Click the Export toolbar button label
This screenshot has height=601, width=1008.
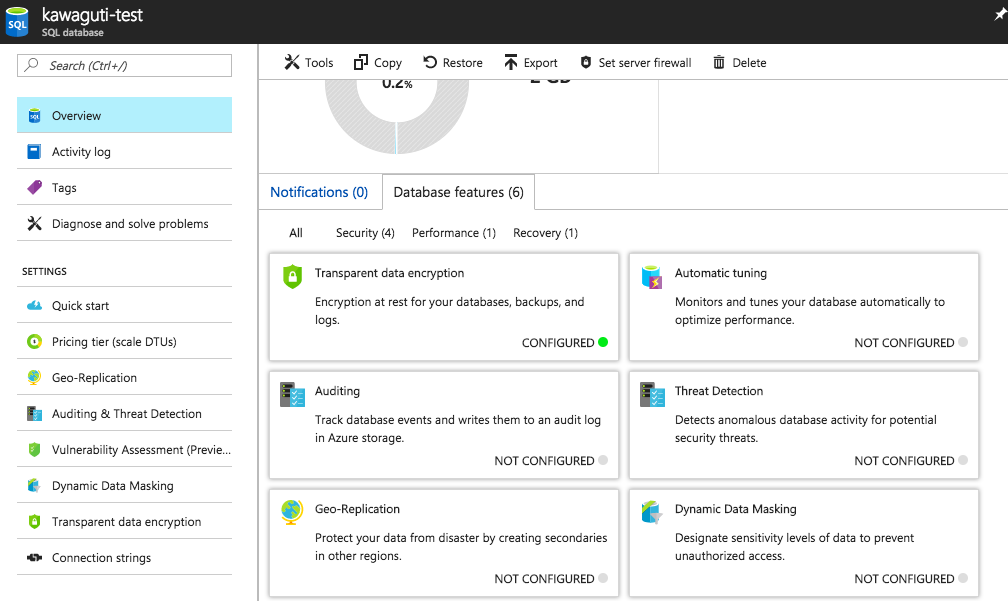point(540,62)
